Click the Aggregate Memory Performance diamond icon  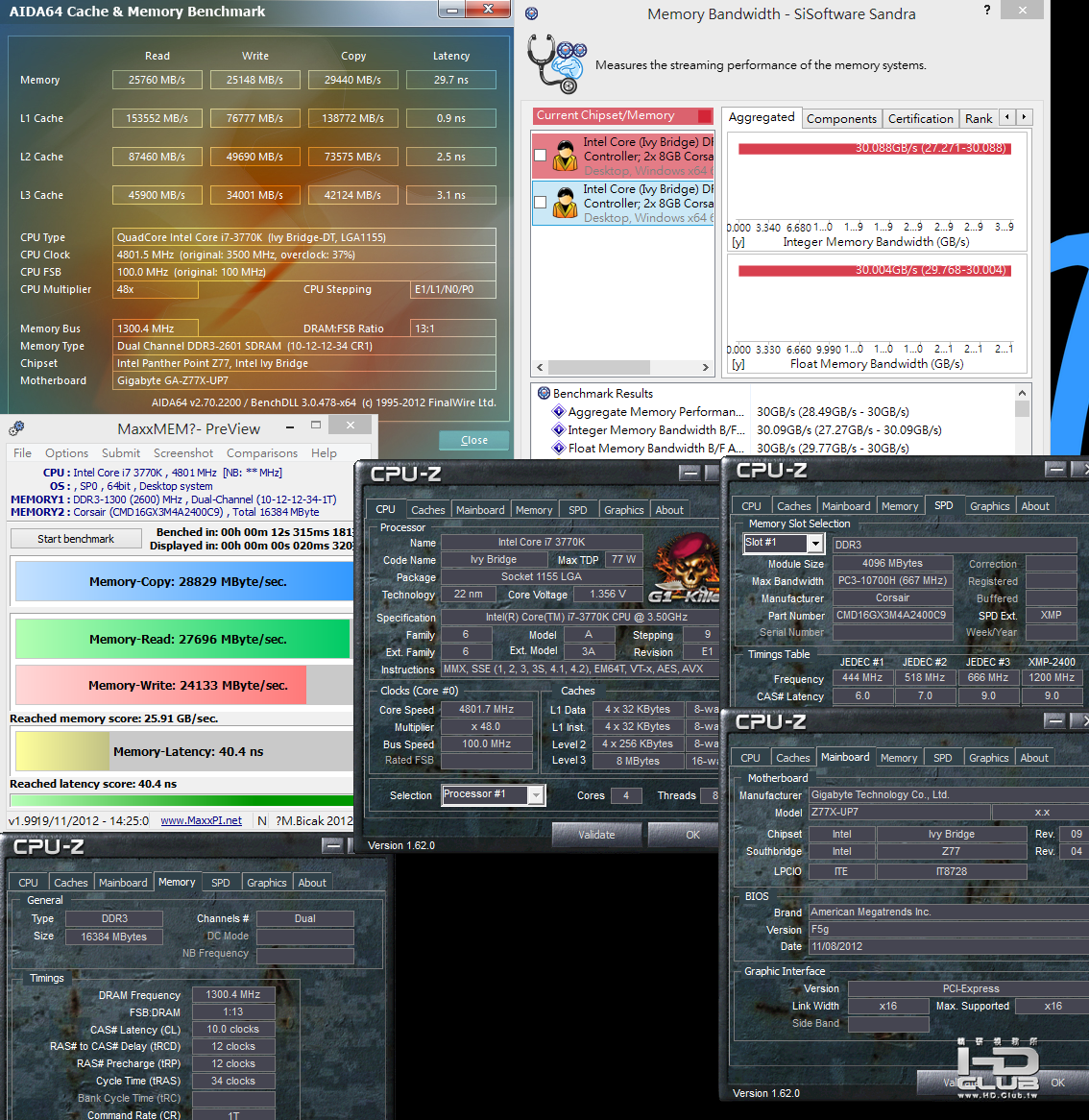point(559,411)
